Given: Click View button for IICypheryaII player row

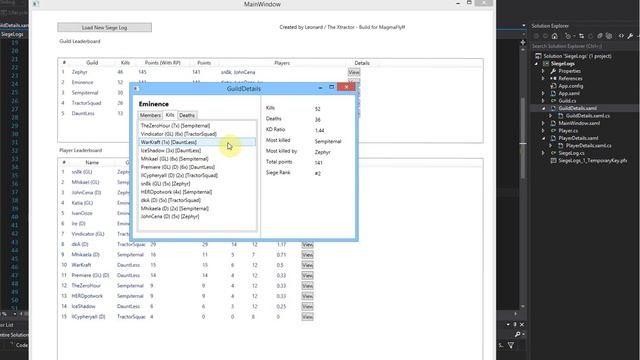Looking at the screenshot, I should click(307, 317).
